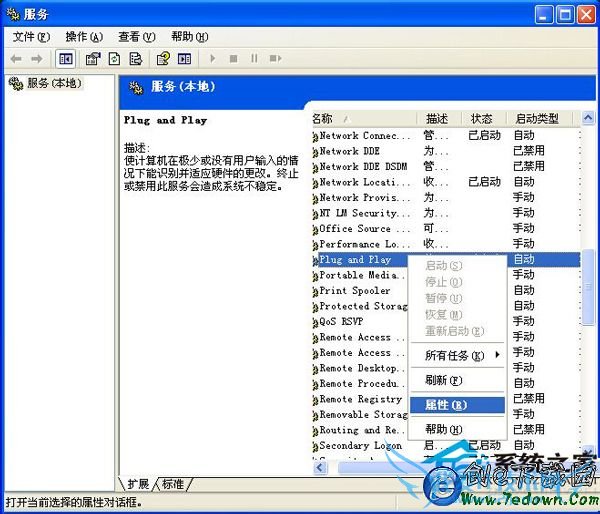
Task: Click the horizontal scrollbar left arrow
Action: point(320,467)
